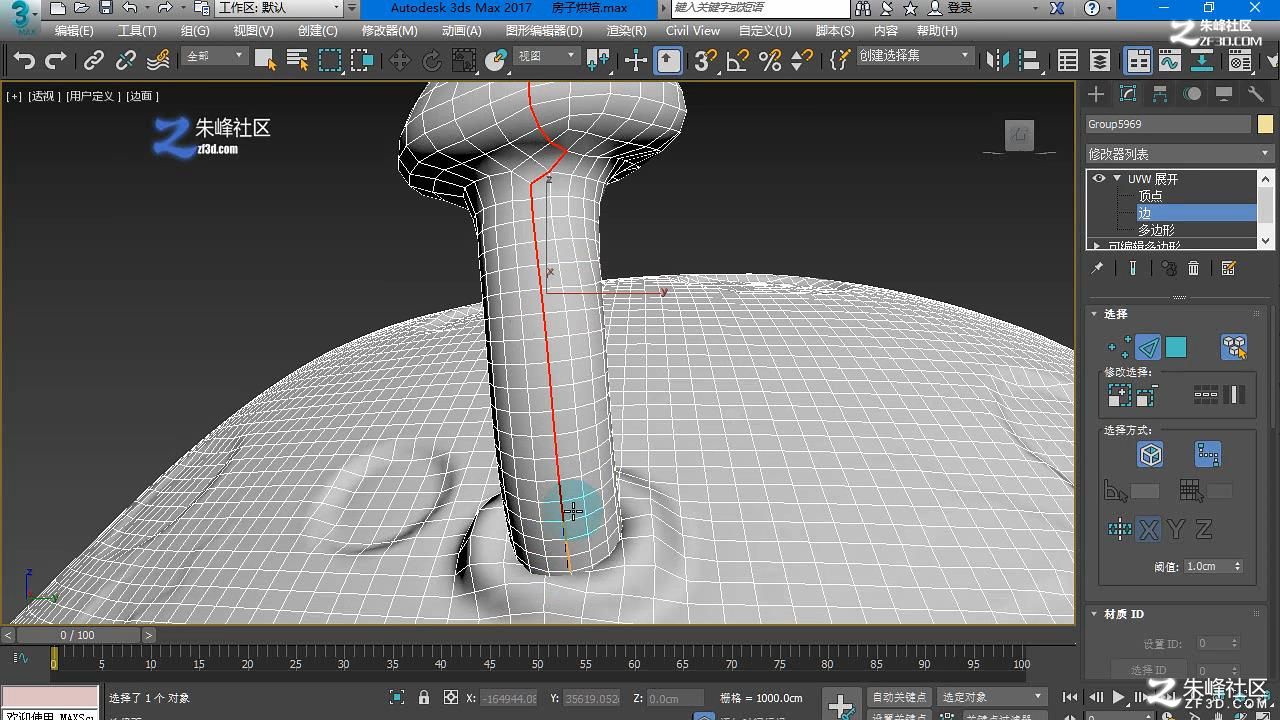Click the 自动关键点 button

(899, 697)
